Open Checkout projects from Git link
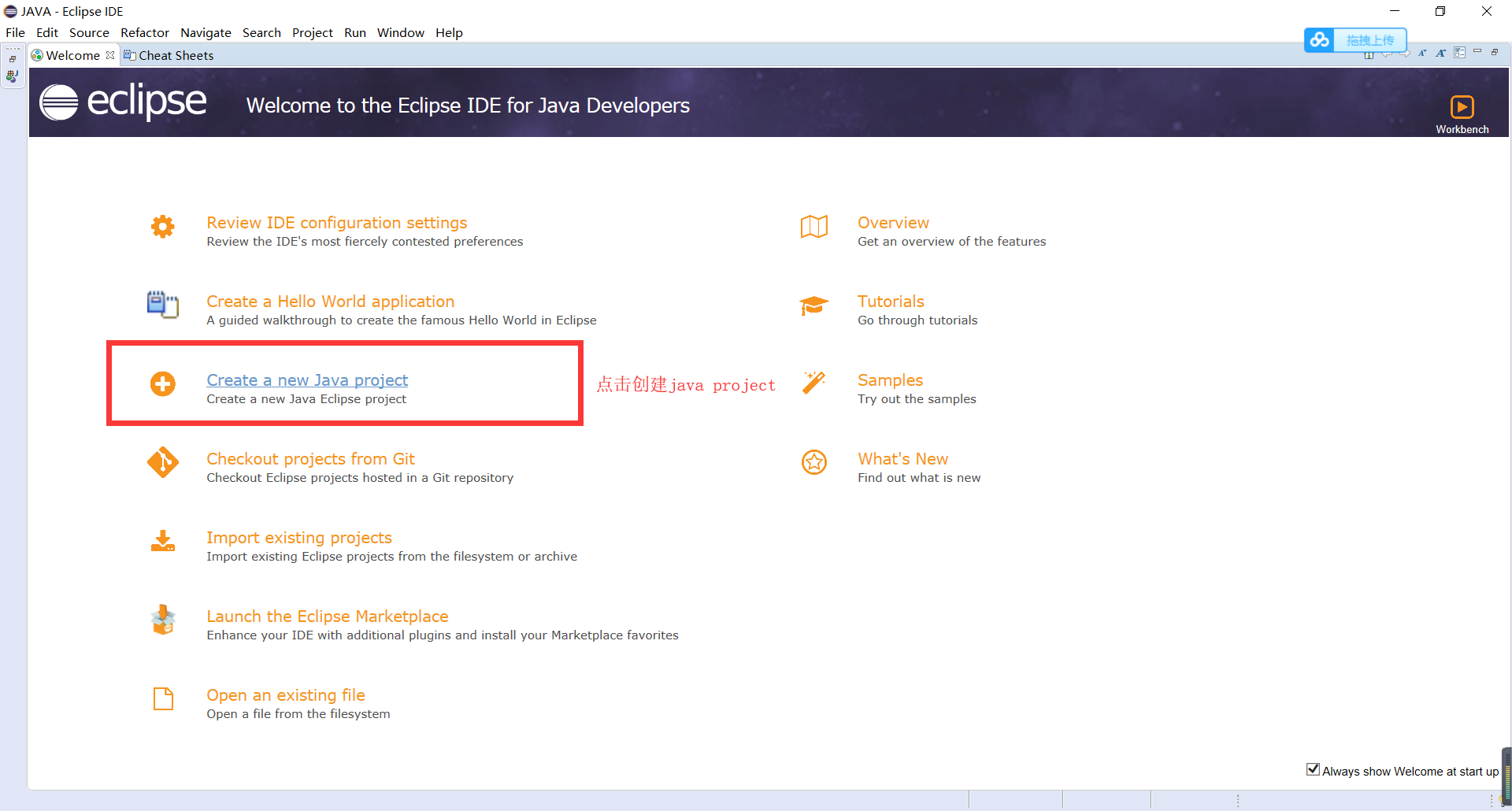1512x811 pixels. click(x=310, y=459)
